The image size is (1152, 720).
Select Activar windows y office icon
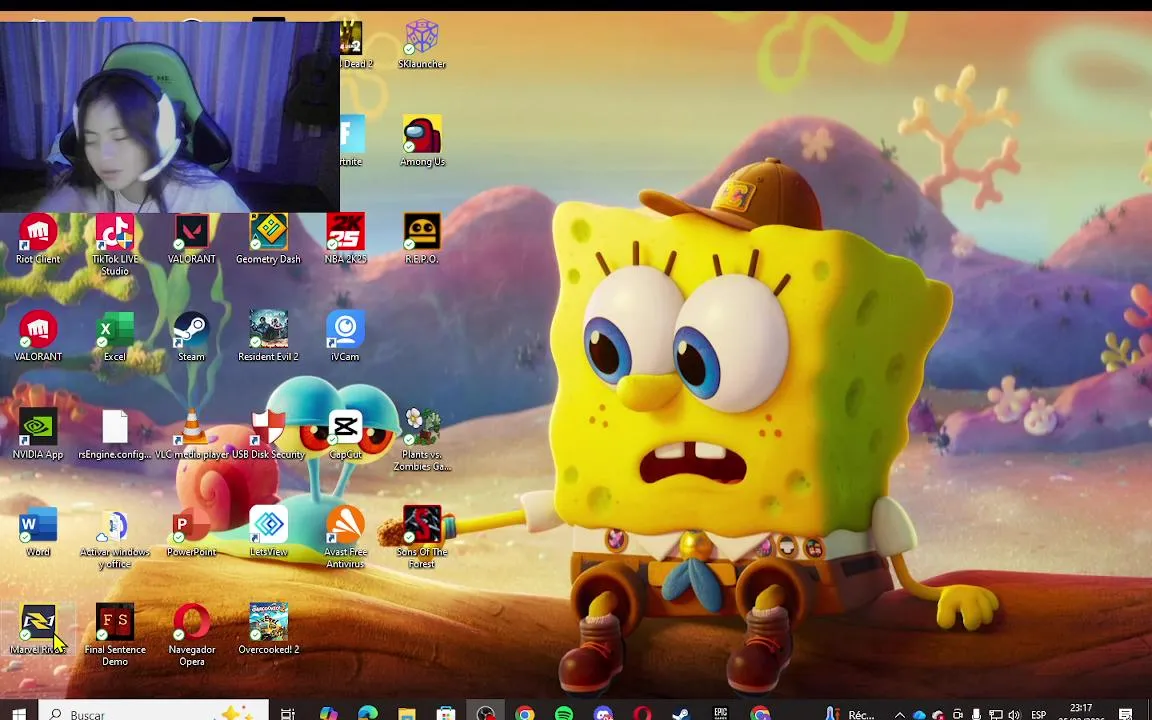click(115, 538)
